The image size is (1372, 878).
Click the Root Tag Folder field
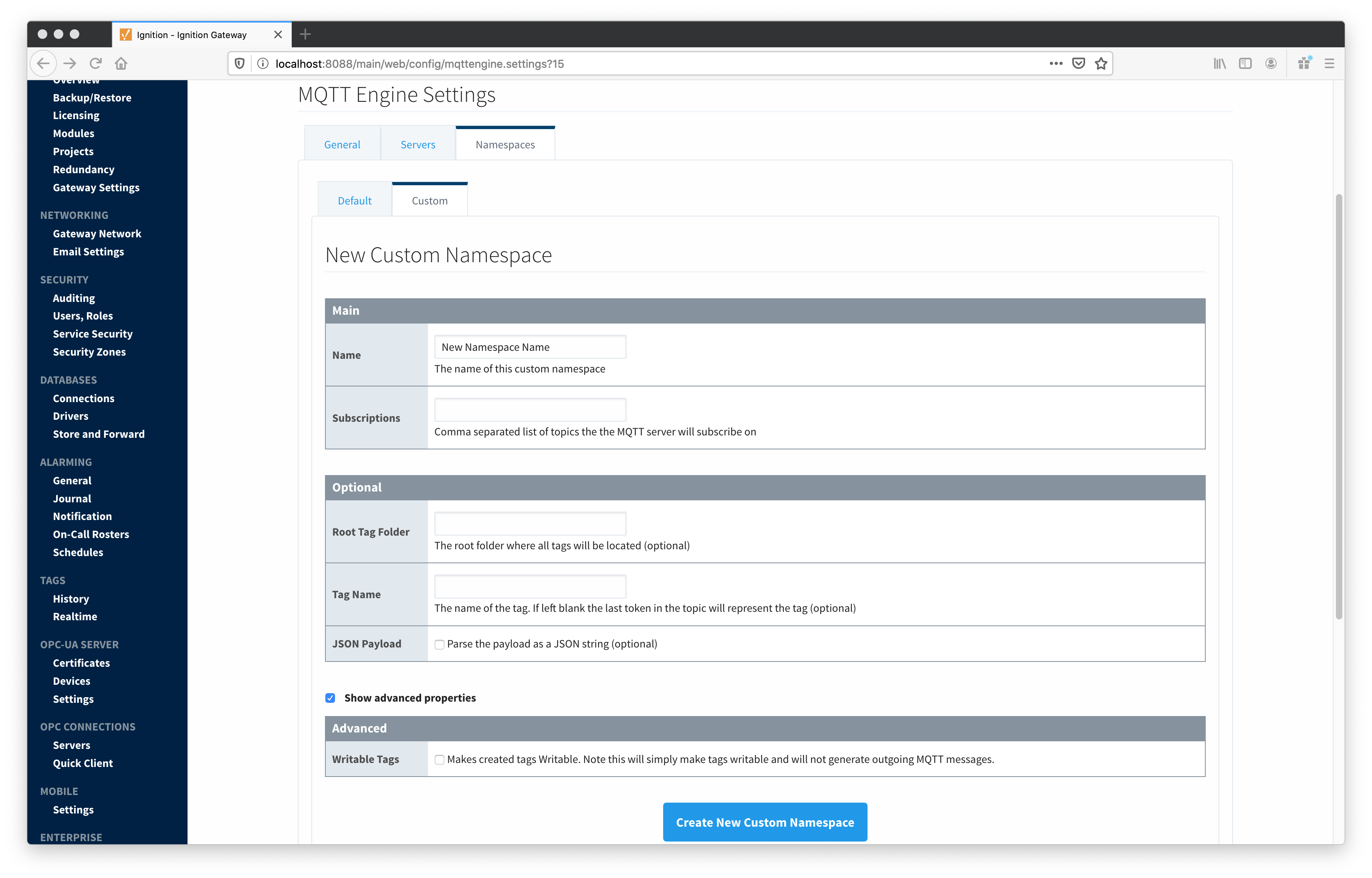[x=530, y=523]
